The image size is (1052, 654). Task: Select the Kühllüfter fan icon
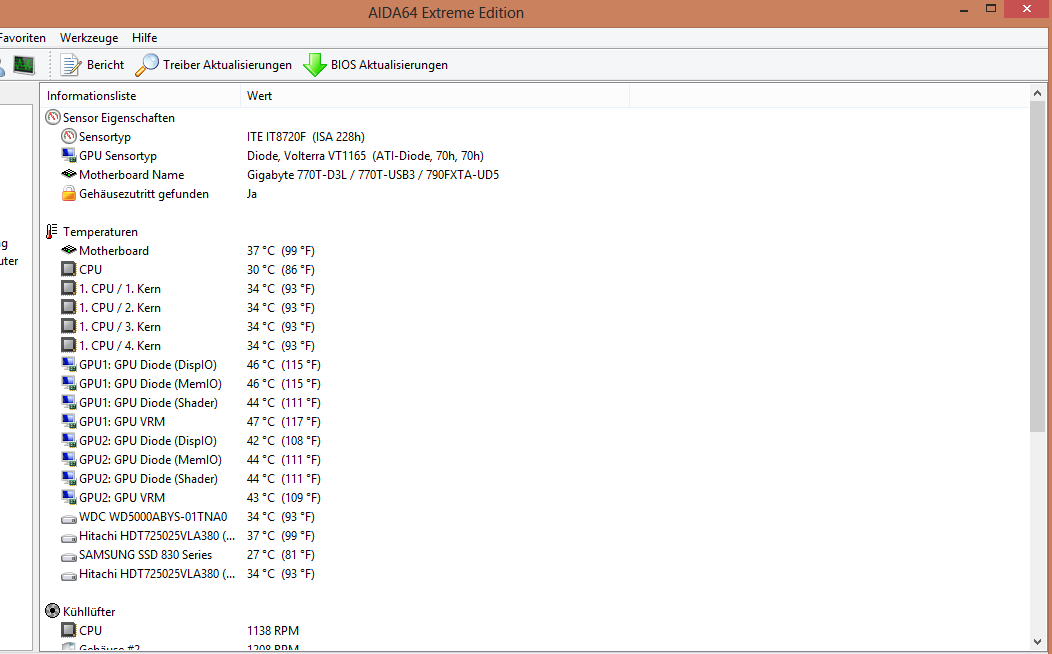coord(52,611)
